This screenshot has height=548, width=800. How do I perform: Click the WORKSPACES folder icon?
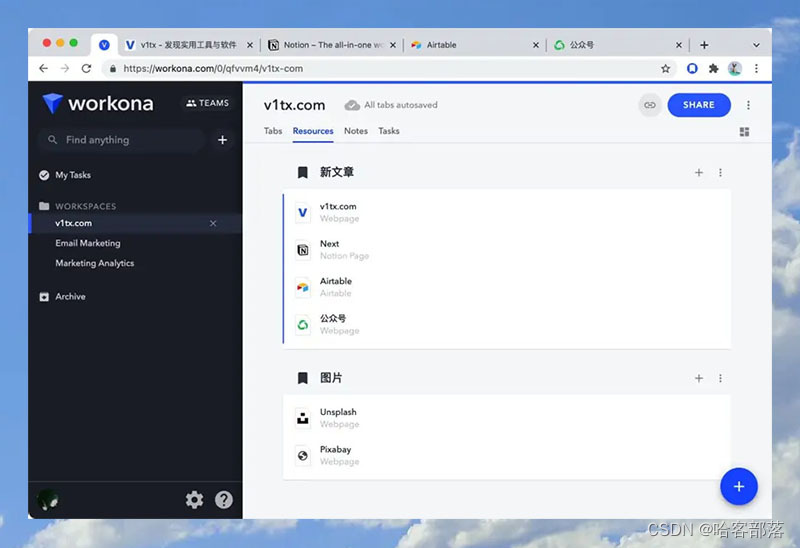44,206
